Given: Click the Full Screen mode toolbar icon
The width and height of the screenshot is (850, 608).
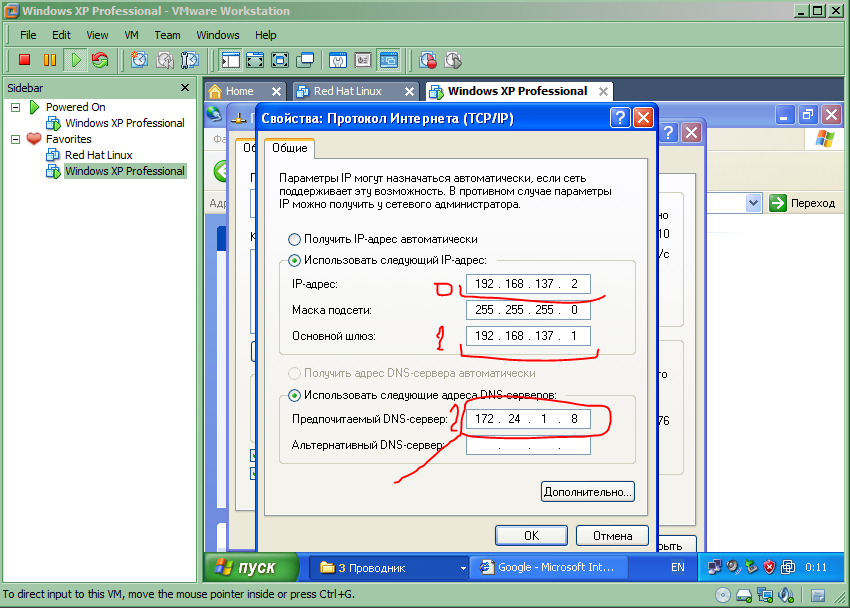Looking at the screenshot, I should (280, 60).
